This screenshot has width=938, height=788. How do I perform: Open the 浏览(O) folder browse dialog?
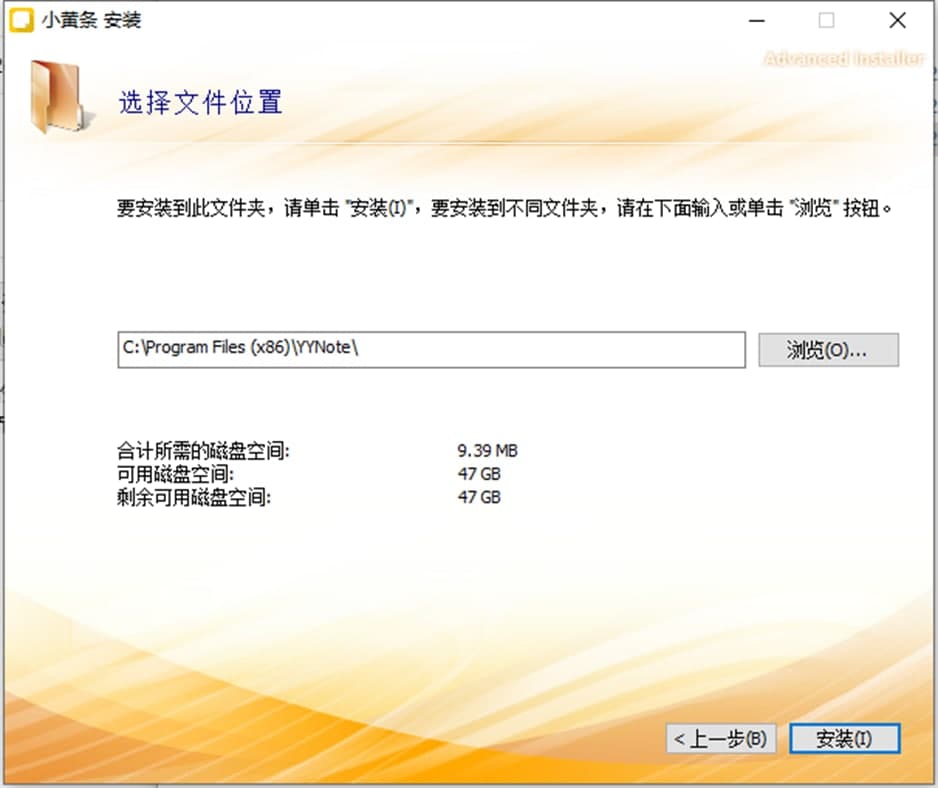tap(829, 349)
